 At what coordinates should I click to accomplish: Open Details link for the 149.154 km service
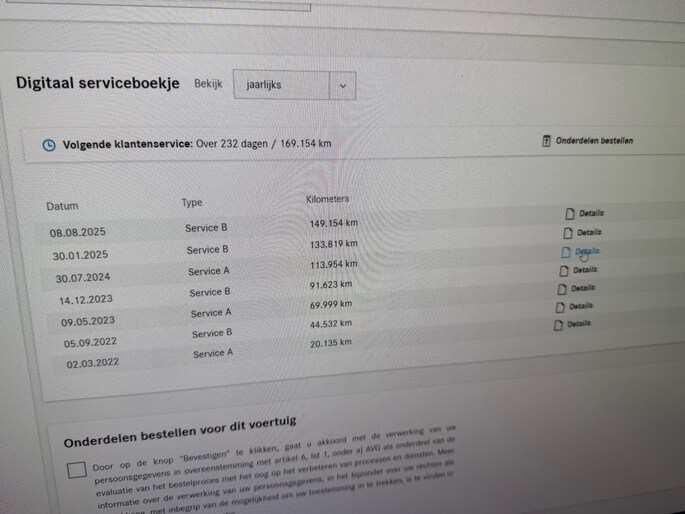click(591, 213)
